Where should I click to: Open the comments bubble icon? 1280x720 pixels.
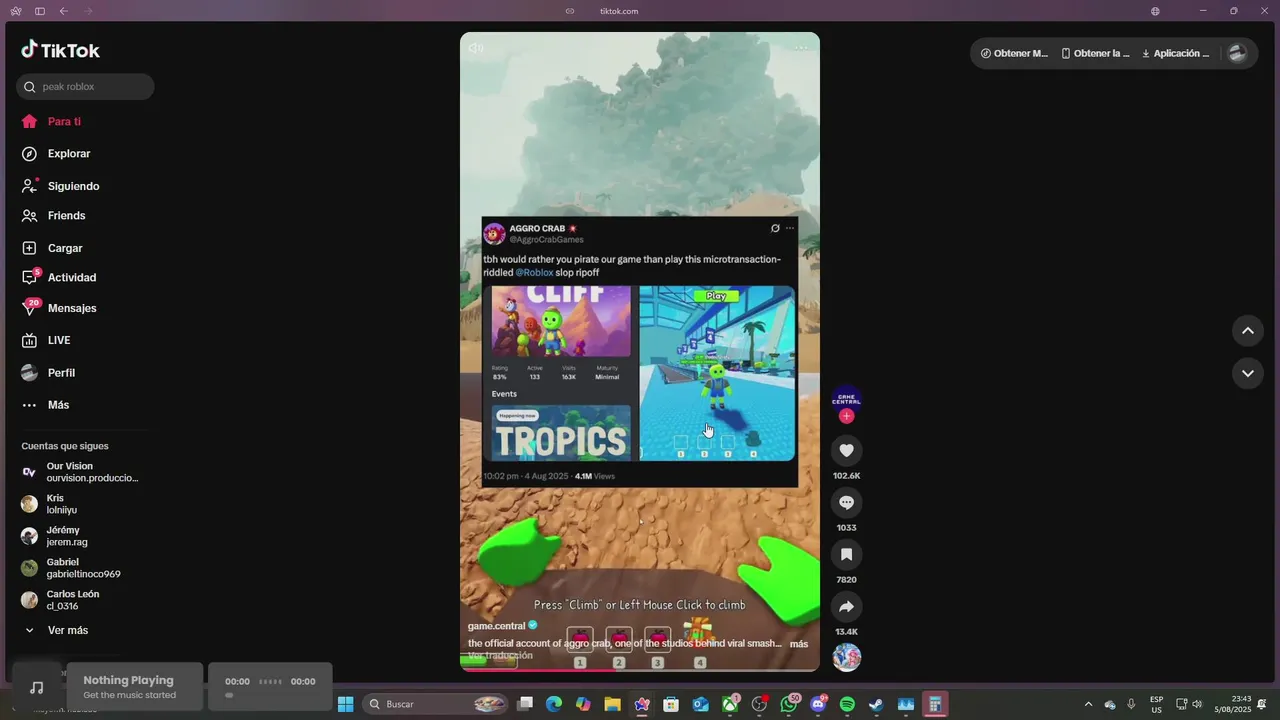pos(846,503)
